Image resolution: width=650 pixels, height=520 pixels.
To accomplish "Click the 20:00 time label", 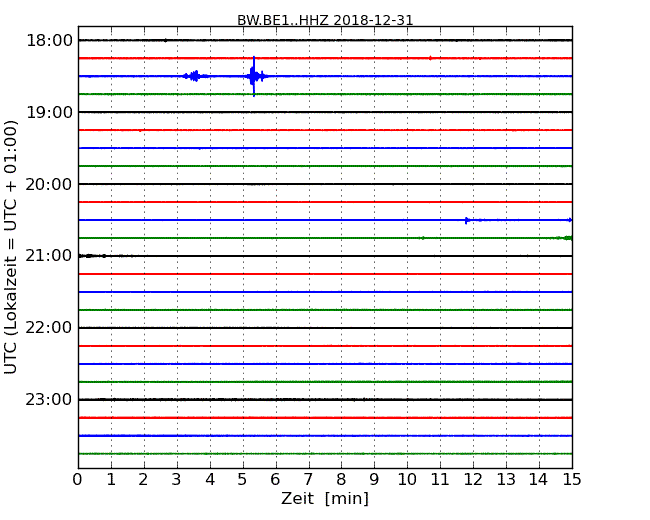I will point(49,185).
